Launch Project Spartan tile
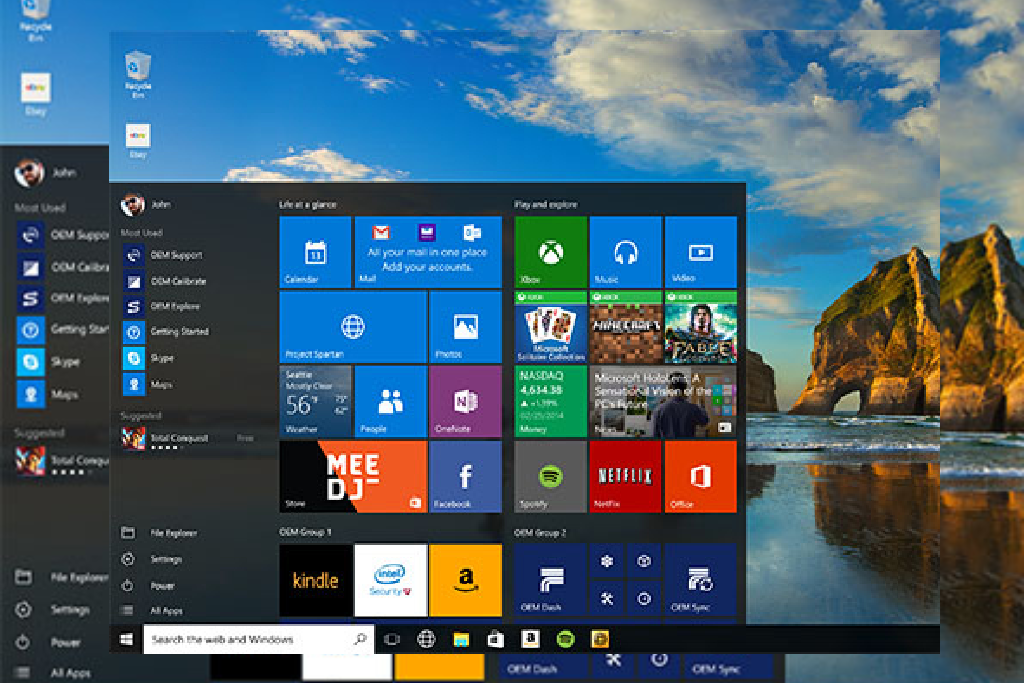The height and width of the screenshot is (683, 1024). tap(353, 327)
